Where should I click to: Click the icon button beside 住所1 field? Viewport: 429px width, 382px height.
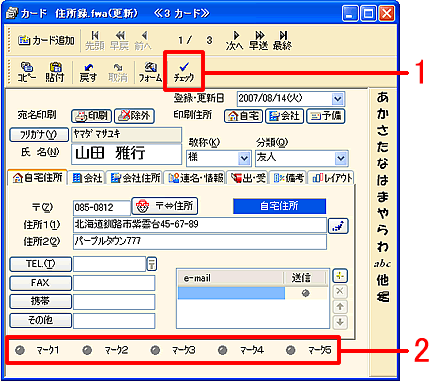click(338, 226)
